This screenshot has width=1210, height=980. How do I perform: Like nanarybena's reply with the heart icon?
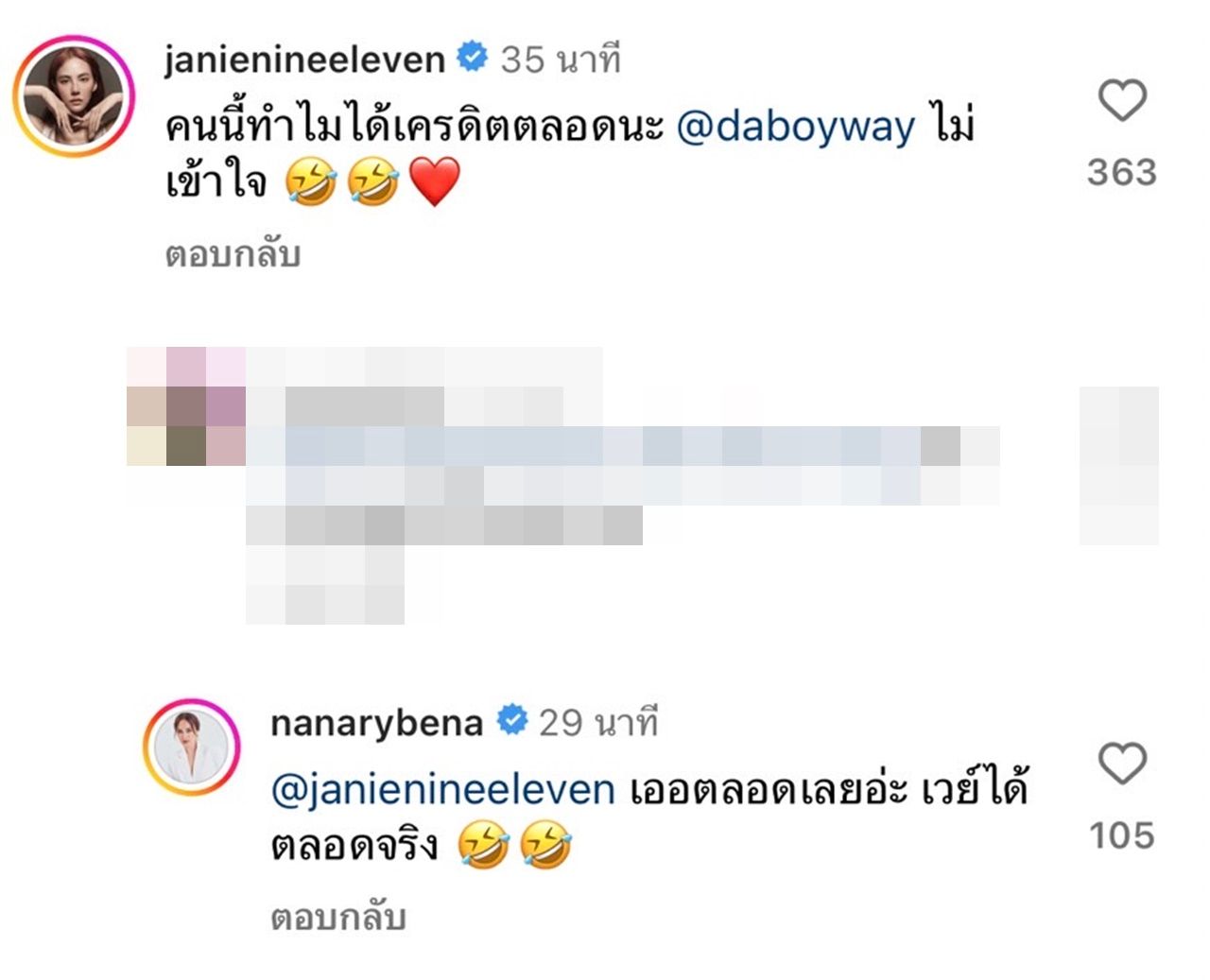(1122, 764)
